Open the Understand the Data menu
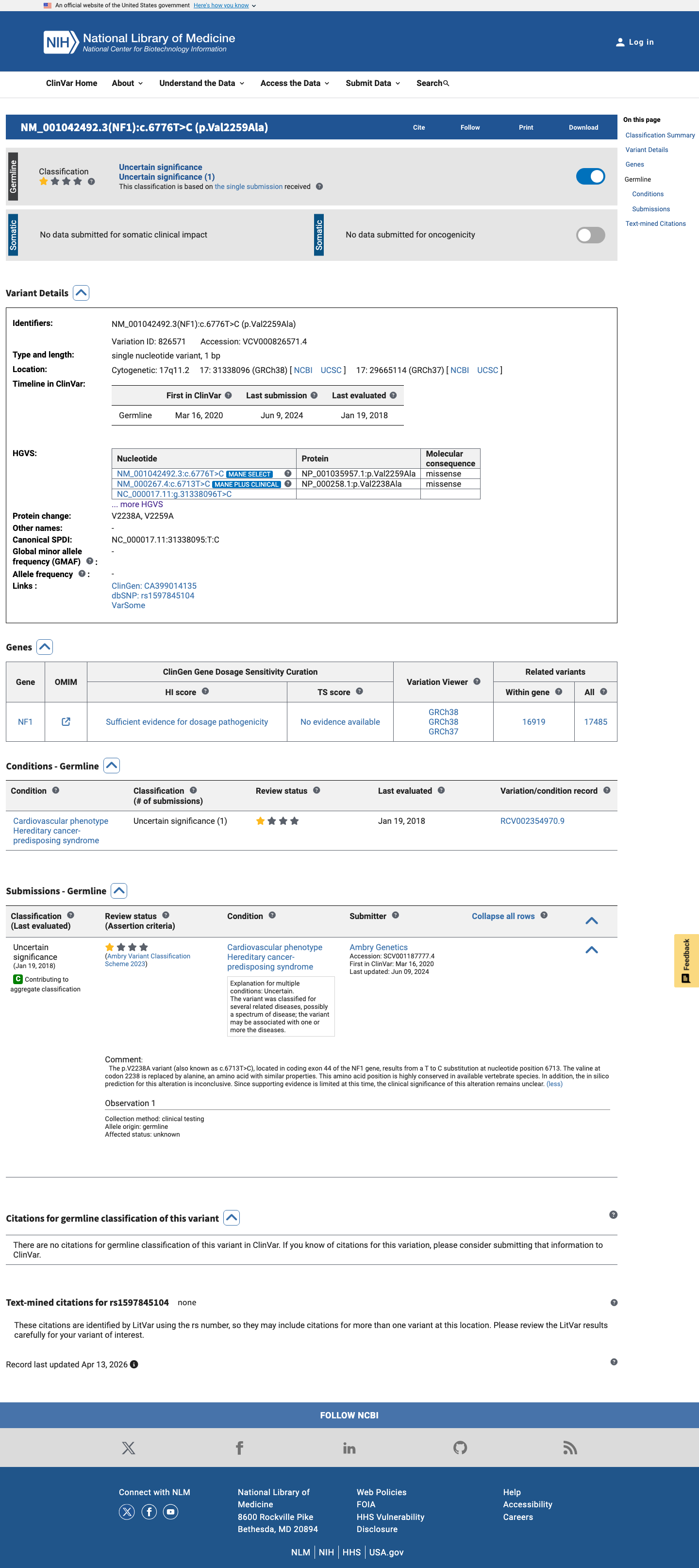The width and height of the screenshot is (699, 1568). click(x=202, y=84)
